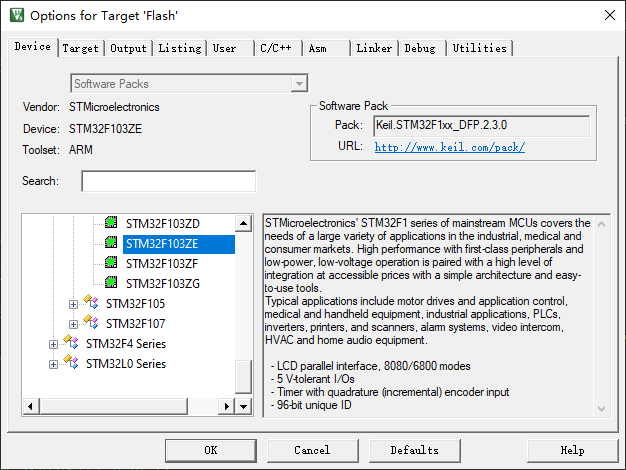Viewport: 626px width, 470px height.
Task: Select STM32F103ZD in device tree
Action: click(x=163, y=224)
